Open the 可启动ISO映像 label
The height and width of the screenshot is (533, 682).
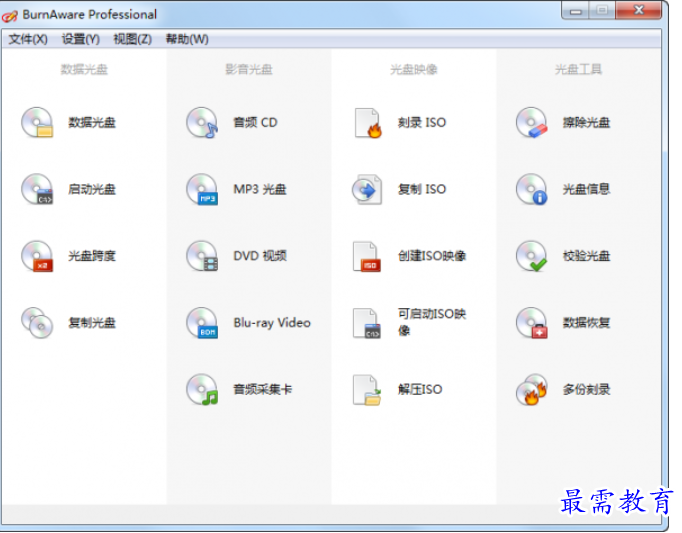(x=432, y=322)
